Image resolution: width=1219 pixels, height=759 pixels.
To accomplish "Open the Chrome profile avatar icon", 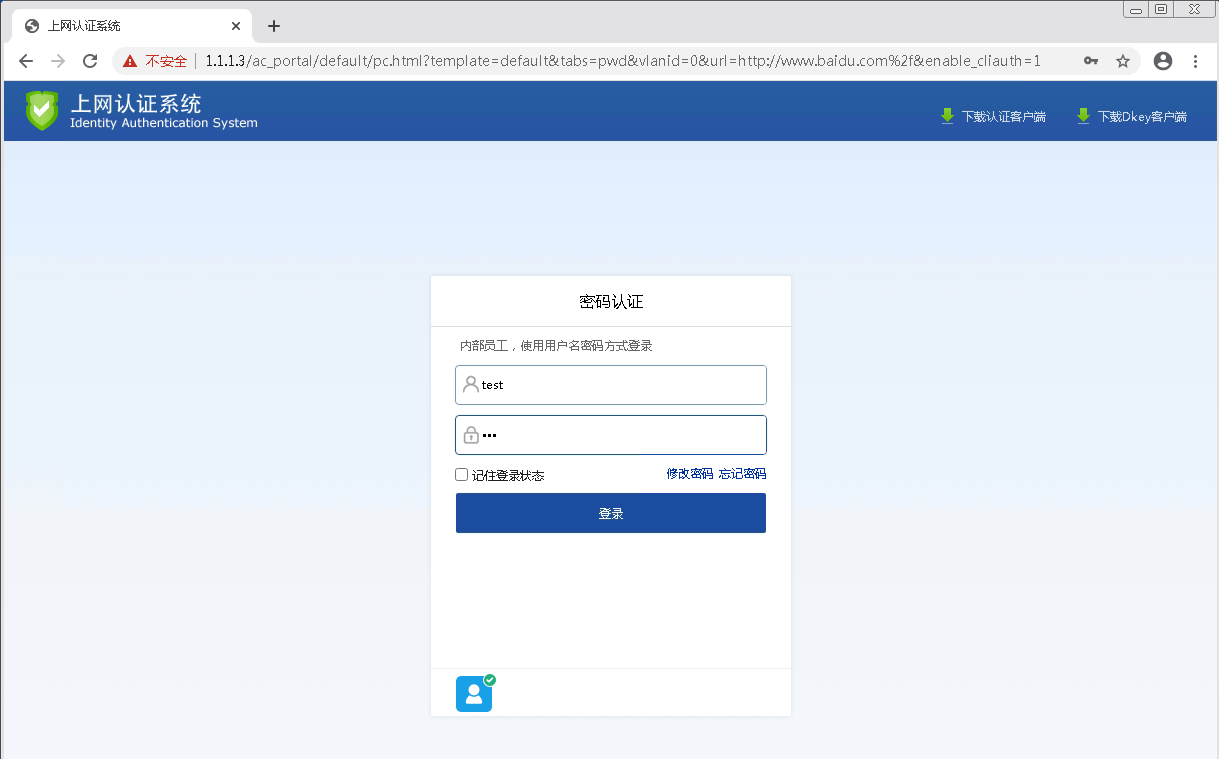I will (x=1162, y=61).
